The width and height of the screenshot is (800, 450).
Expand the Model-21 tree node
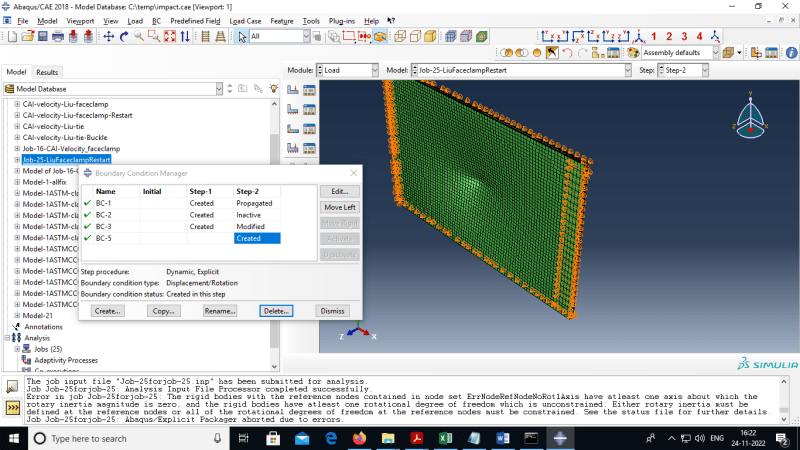coord(17,316)
